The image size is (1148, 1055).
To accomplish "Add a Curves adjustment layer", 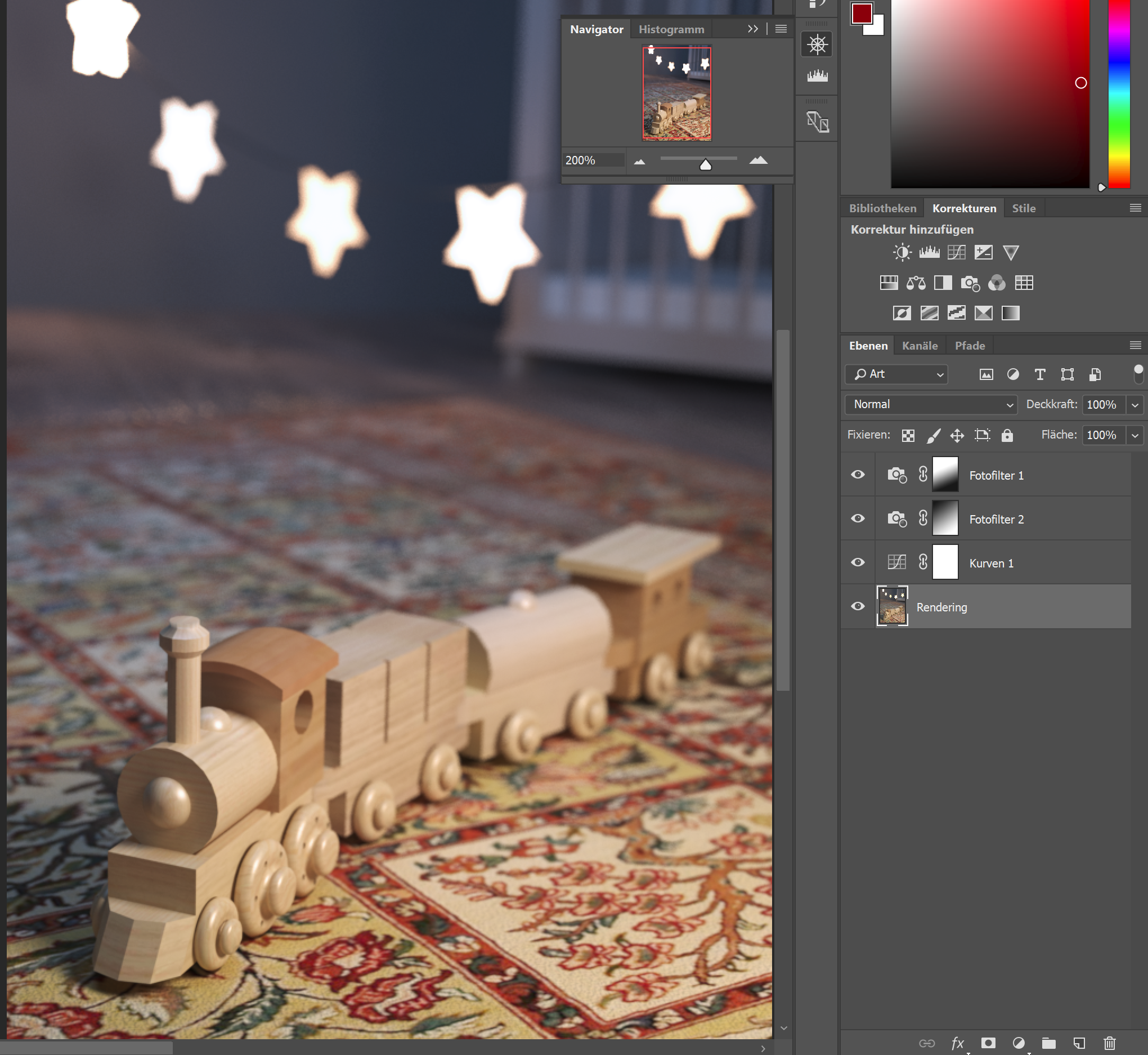I will click(956, 252).
